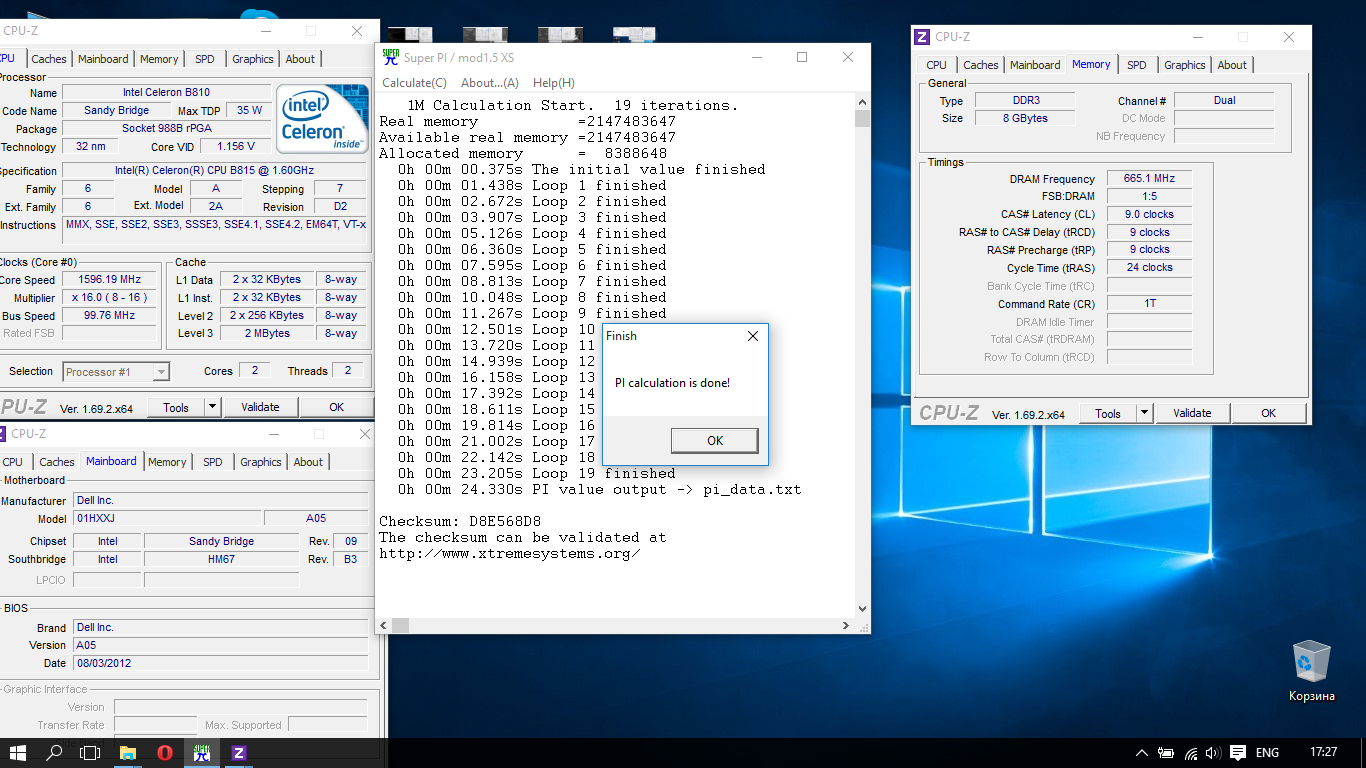Click the network icon in system tray
1366x768 pixels.
coord(1190,752)
